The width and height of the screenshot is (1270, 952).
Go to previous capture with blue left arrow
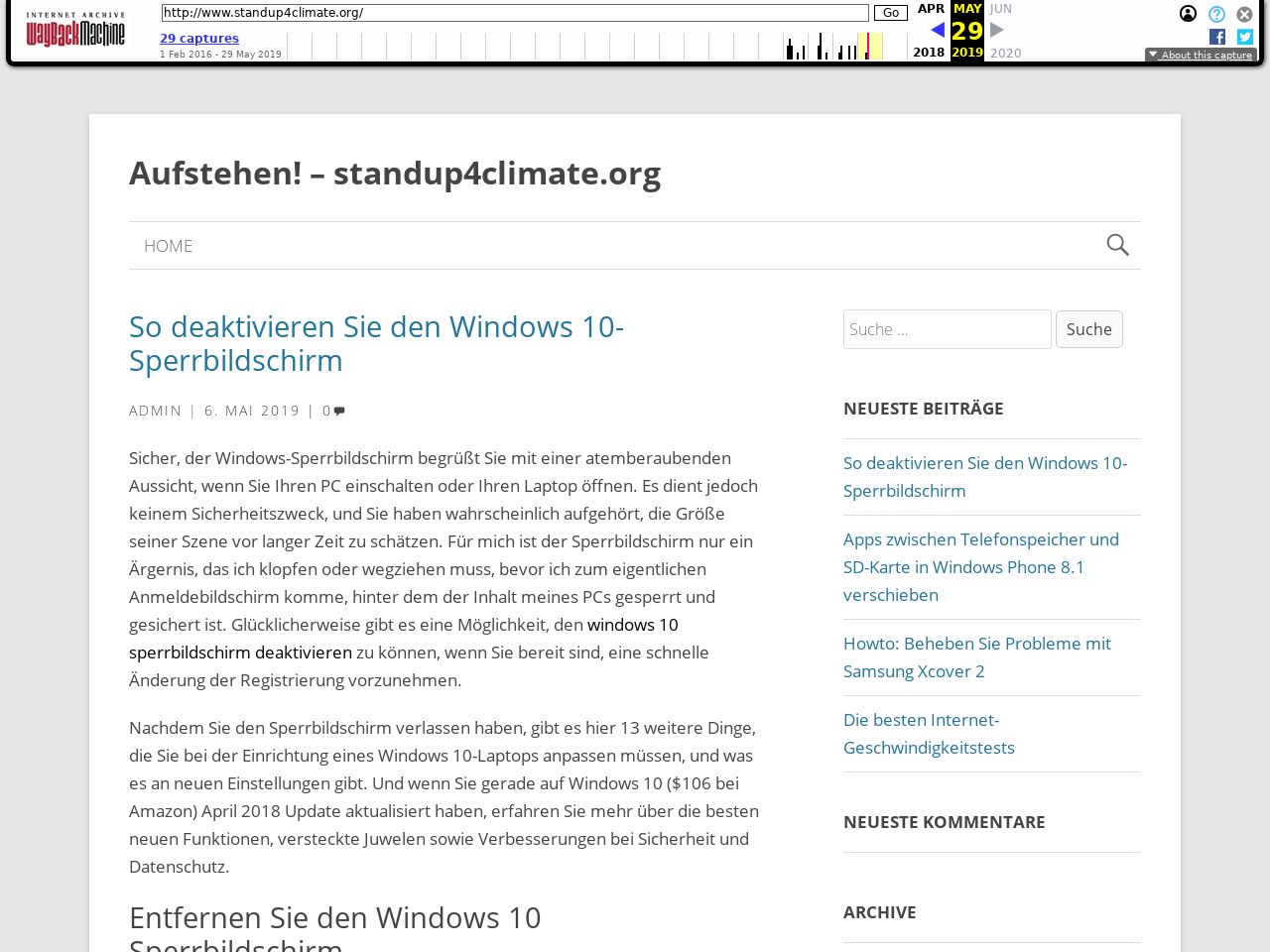[x=937, y=30]
